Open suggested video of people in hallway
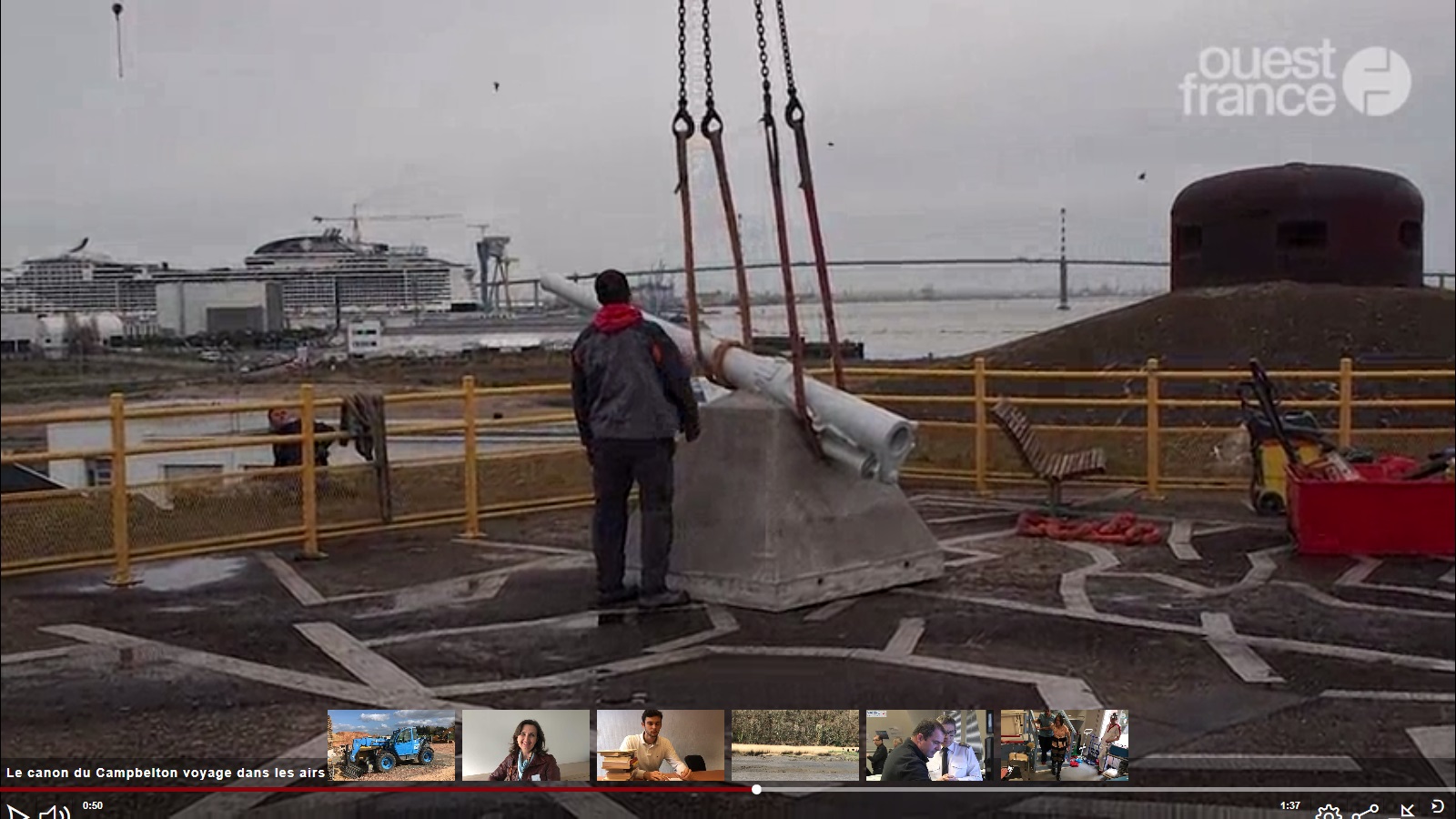1456x819 pixels. point(1065,745)
